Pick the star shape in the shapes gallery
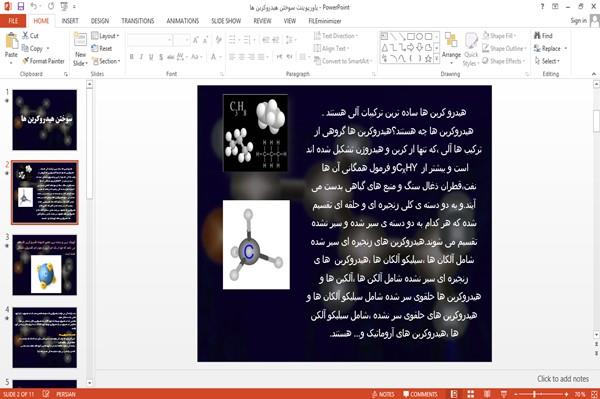 pyautogui.click(x=428, y=59)
